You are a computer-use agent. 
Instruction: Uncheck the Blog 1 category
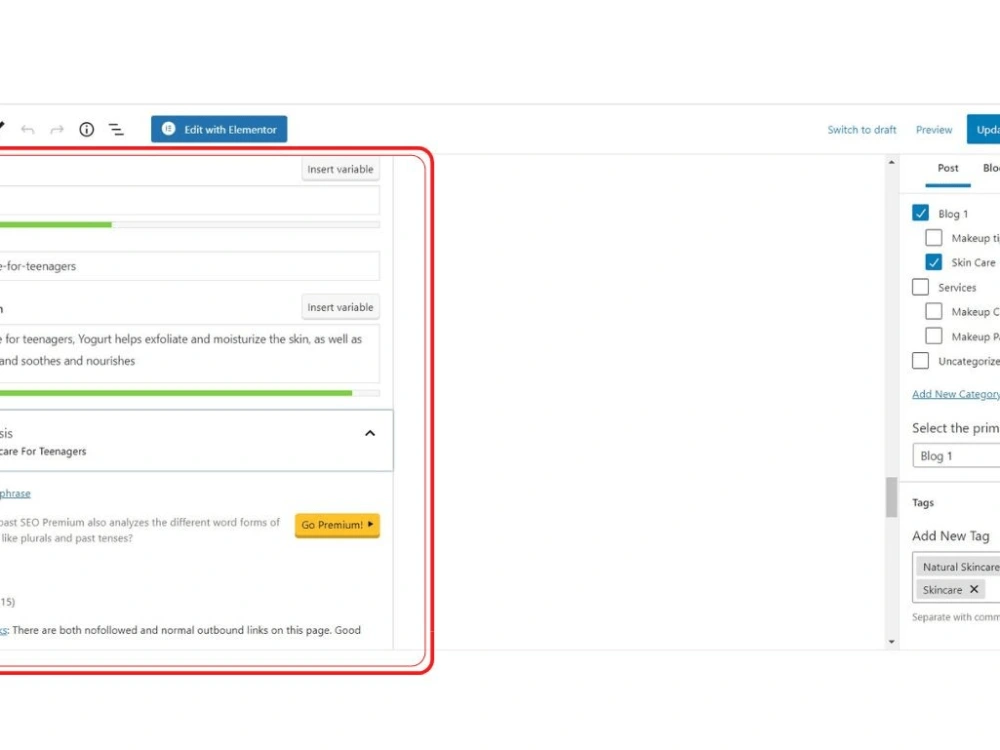click(x=920, y=213)
